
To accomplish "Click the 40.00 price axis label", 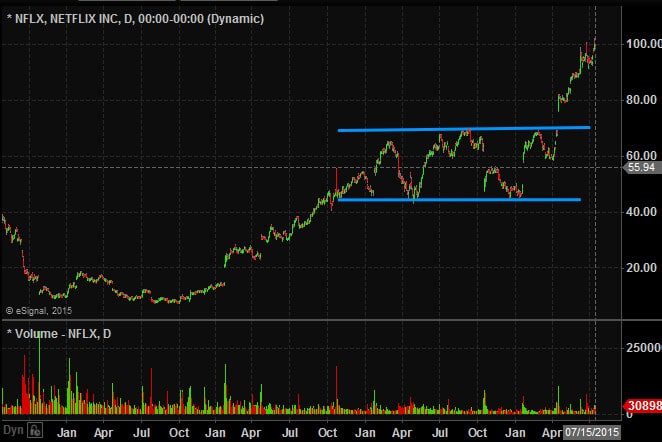I will click(641, 212).
